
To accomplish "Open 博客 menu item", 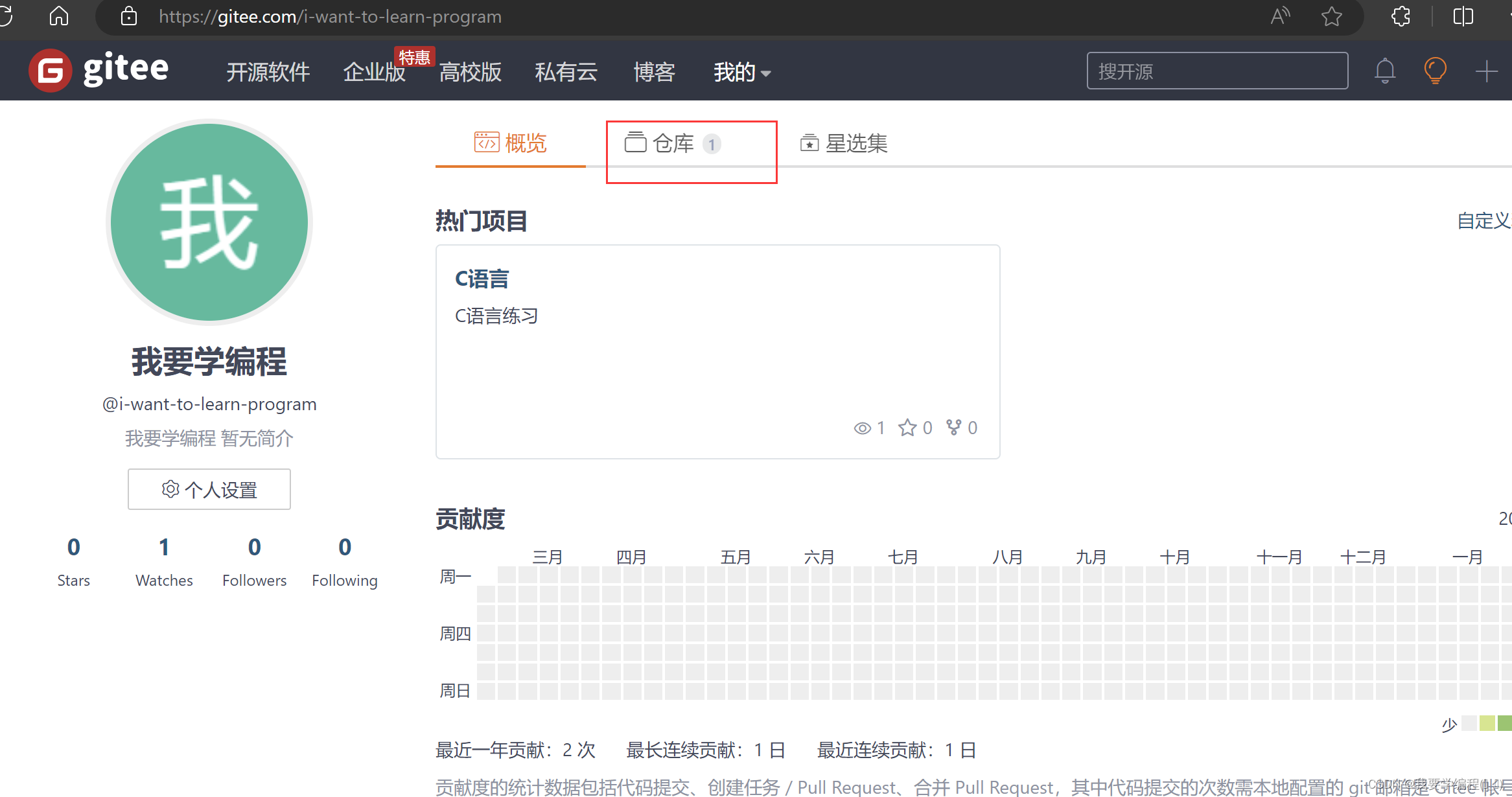I will (x=654, y=72).
